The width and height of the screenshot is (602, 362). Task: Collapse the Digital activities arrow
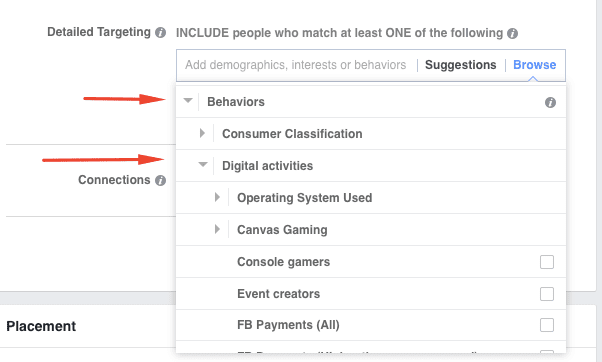point(203,165)
